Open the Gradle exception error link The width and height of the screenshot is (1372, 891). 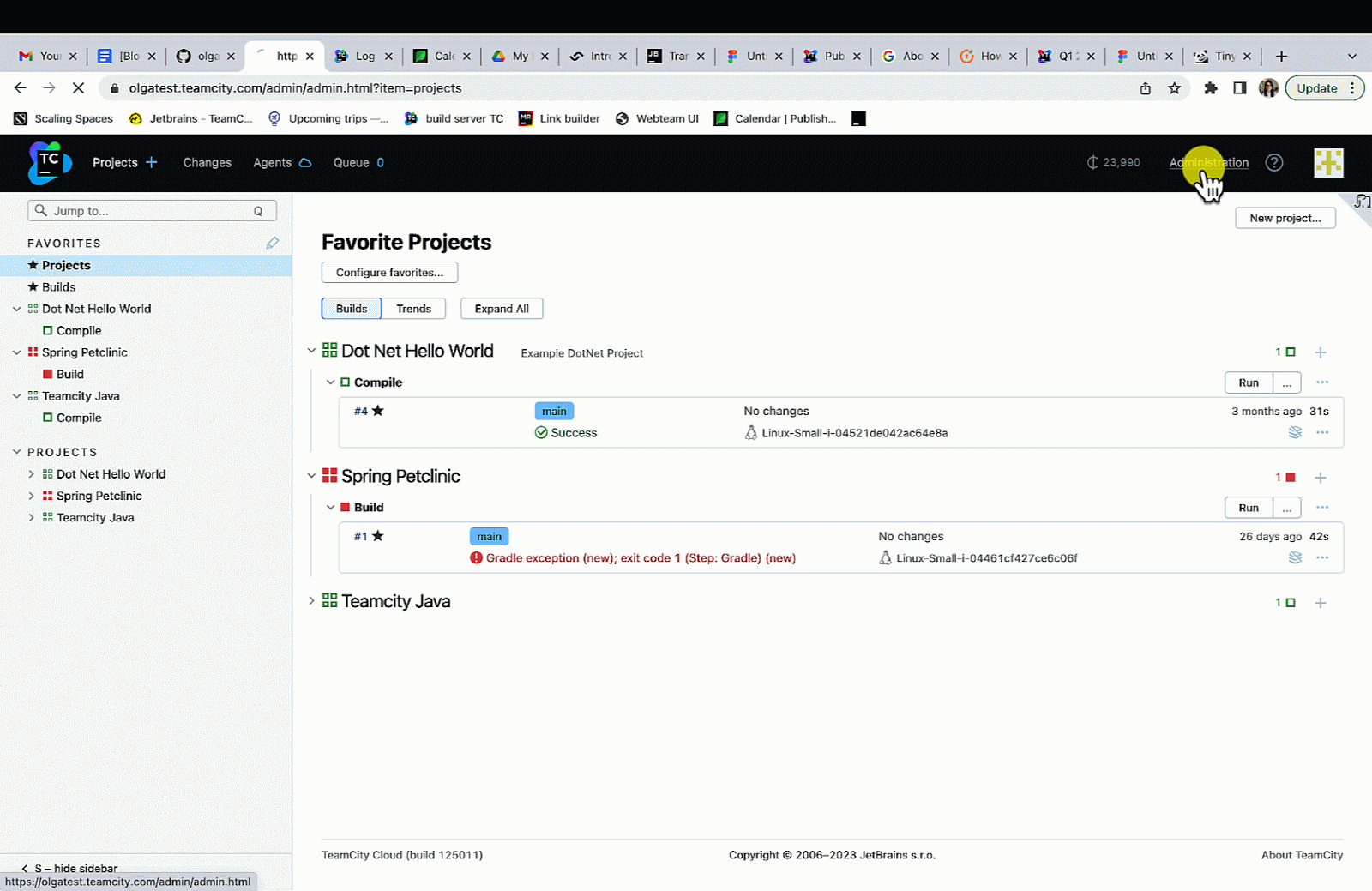coord(641,557)
